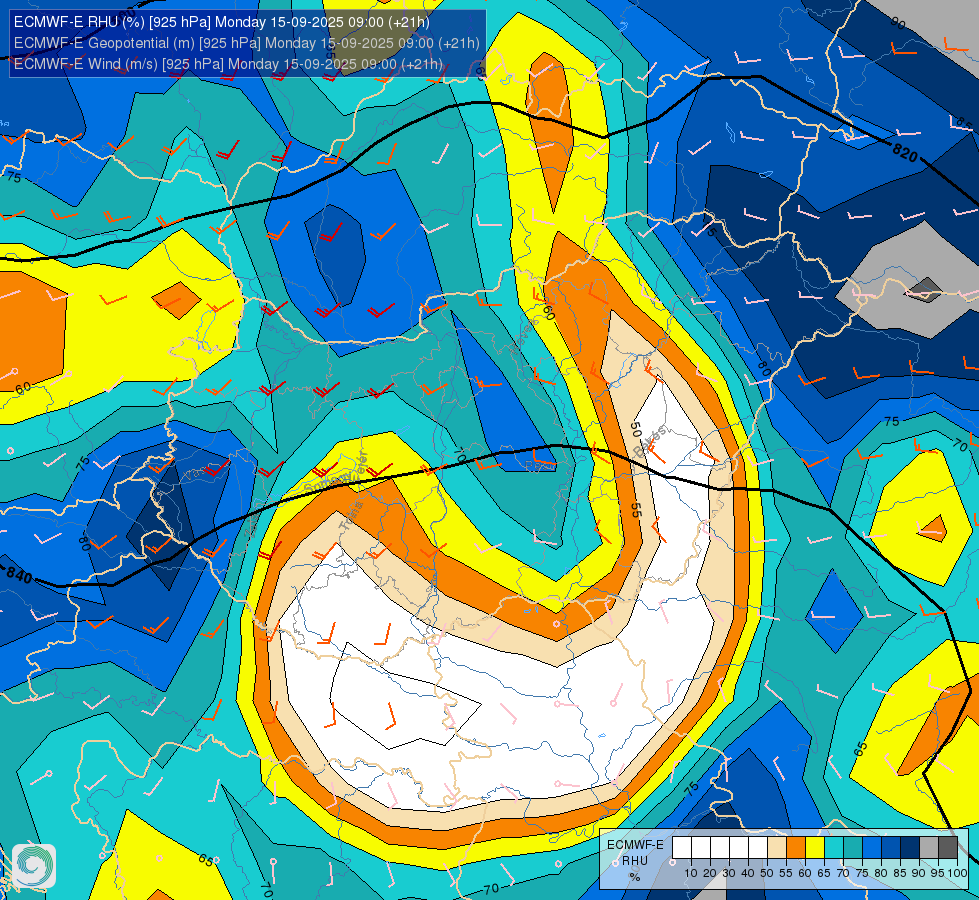979x900 pixels.
Task: Select the ECMWF-E Geopotential (m) title line
Action: (x=247, y=43)
